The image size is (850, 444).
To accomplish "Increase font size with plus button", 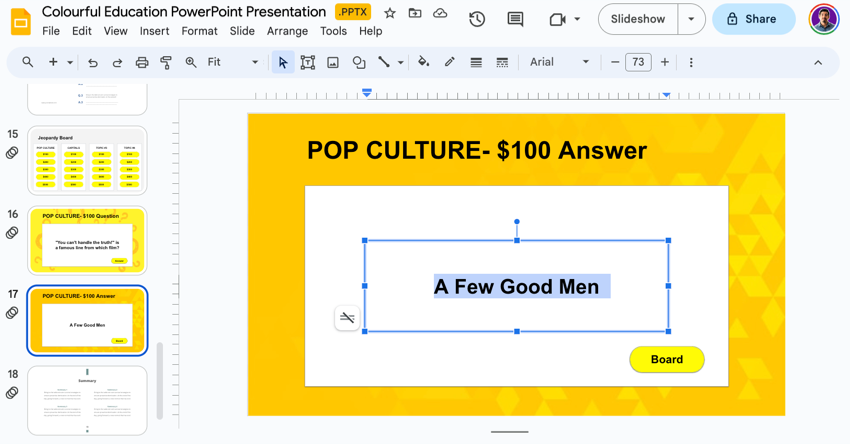I will coord(665,62).
